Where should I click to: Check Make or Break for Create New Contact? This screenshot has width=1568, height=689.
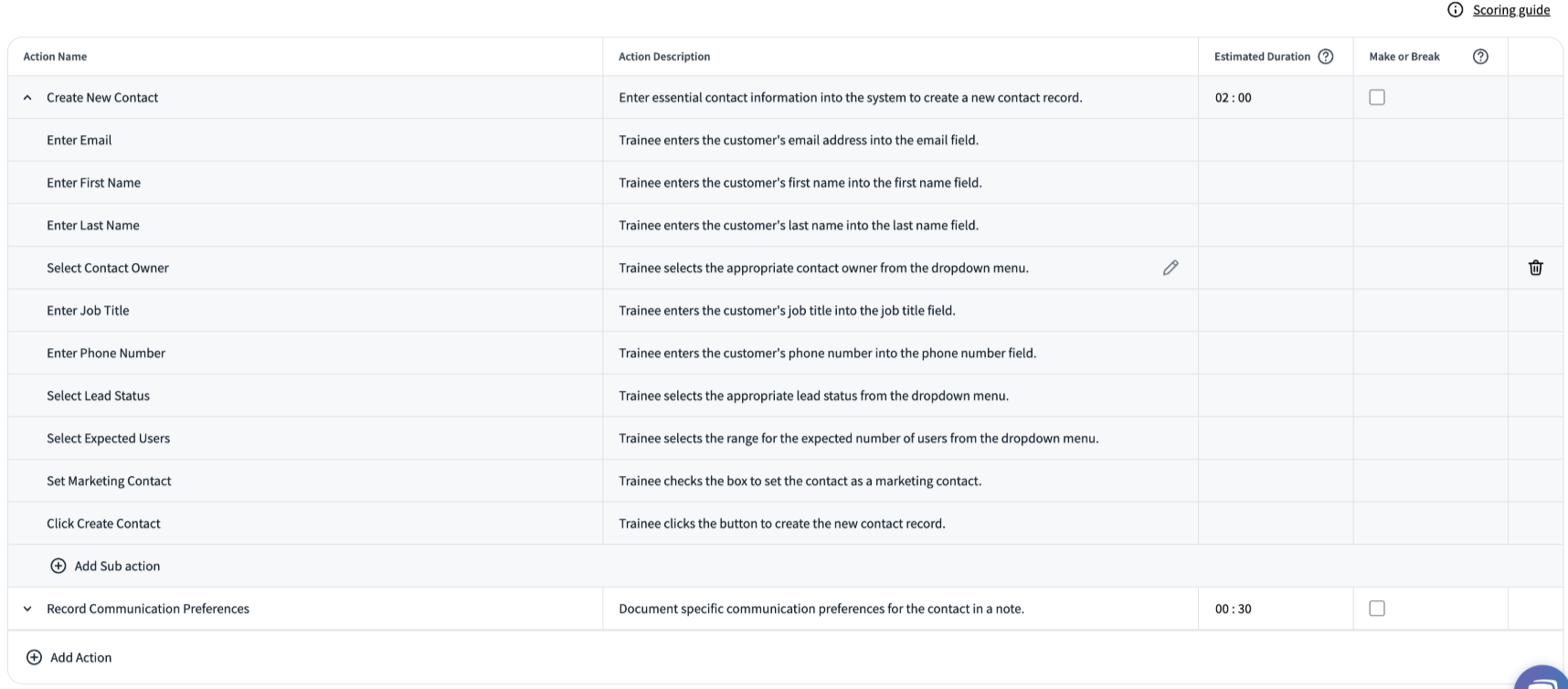point(1377,97)
